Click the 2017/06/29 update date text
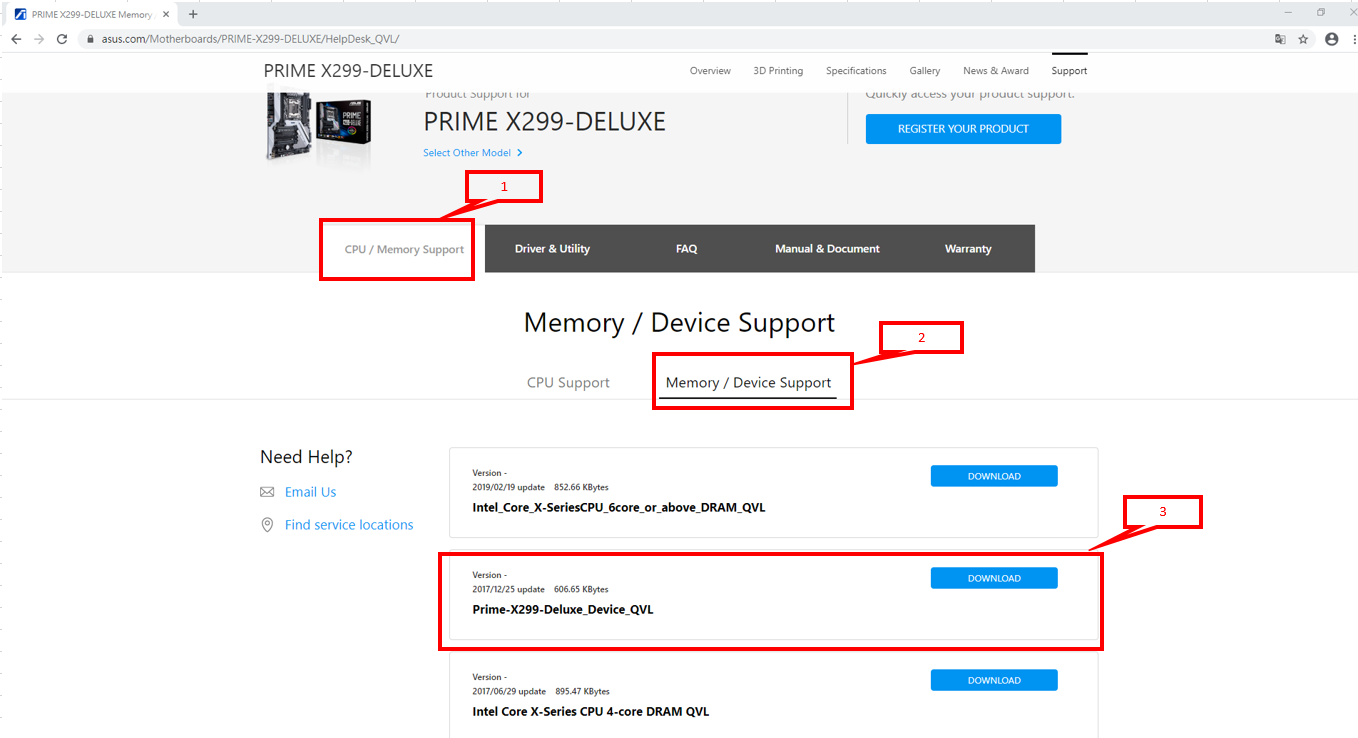Image resolution: width=1358 pixels, height=738 pixels. pos(508,691)
